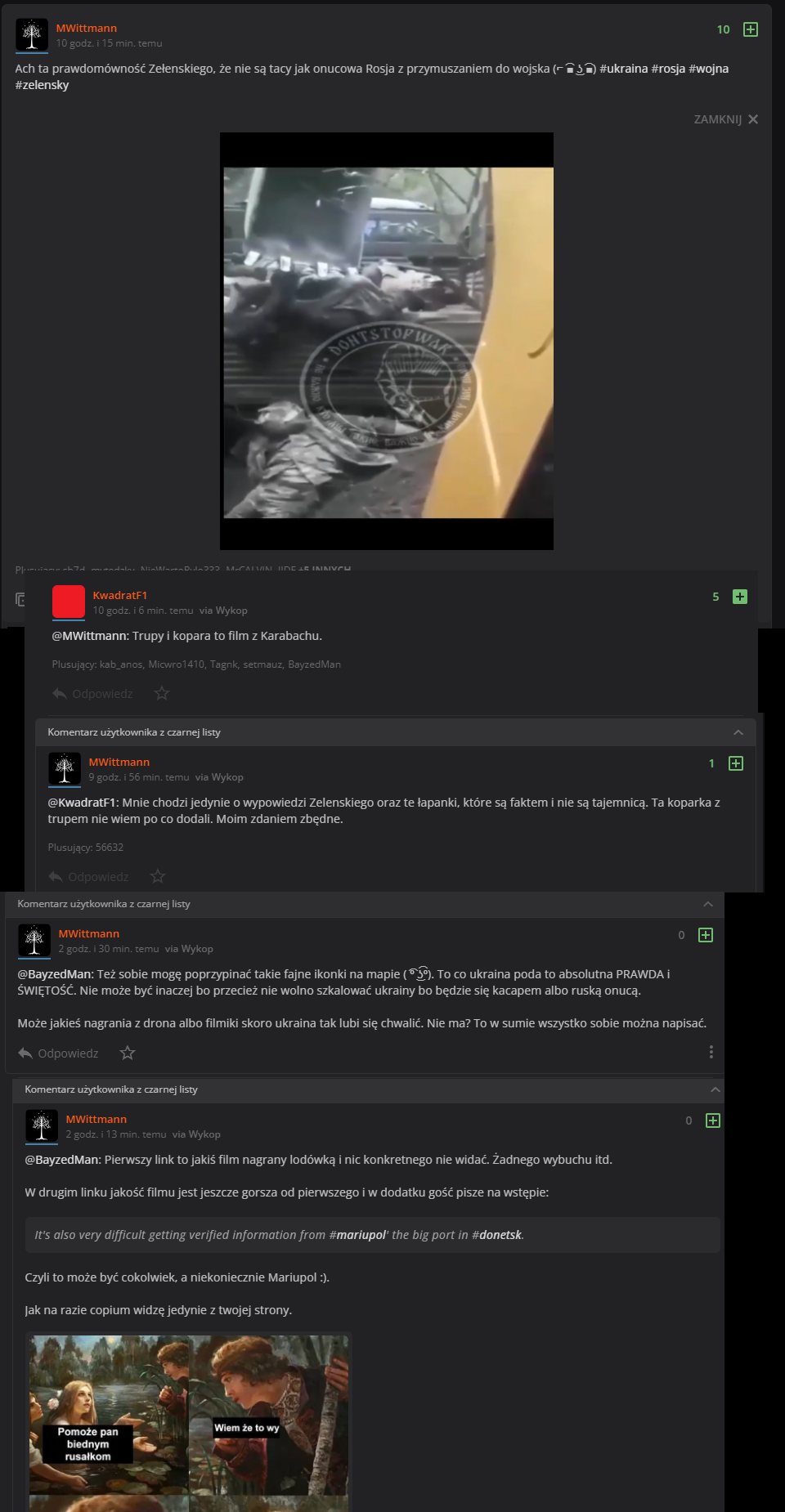The height and width of the screenshot is (1512, 785).
Task: Open KwadratF1's user profile name
Action: (x=120, y=595)
